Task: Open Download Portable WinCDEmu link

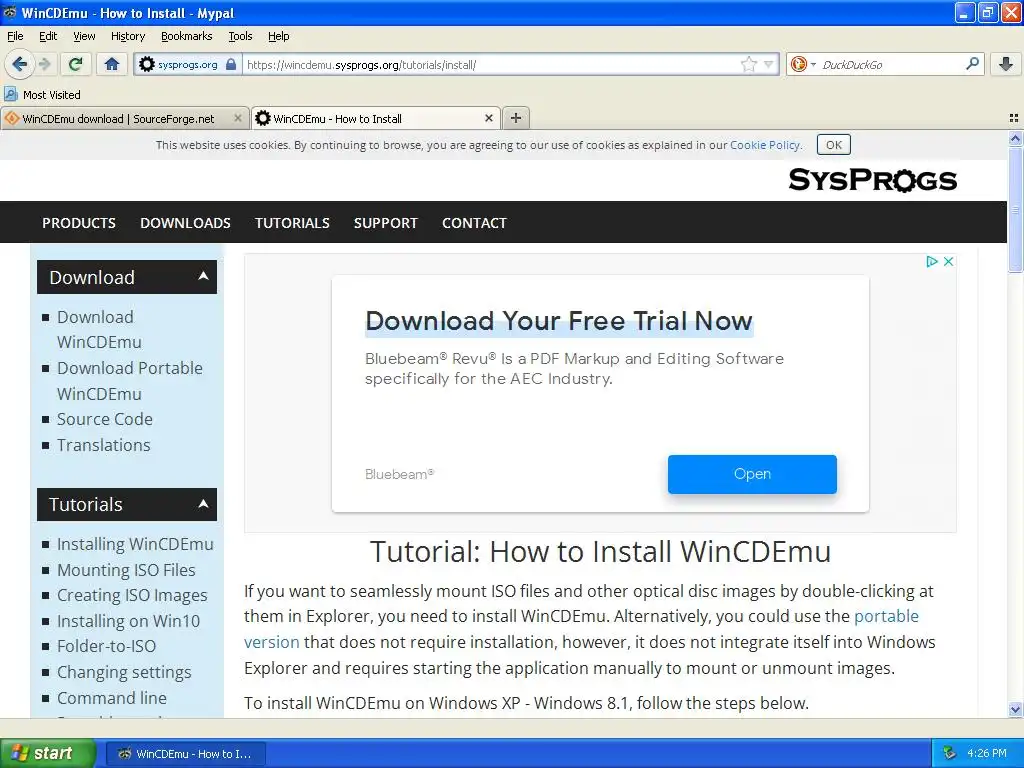Action: [130, 381]
